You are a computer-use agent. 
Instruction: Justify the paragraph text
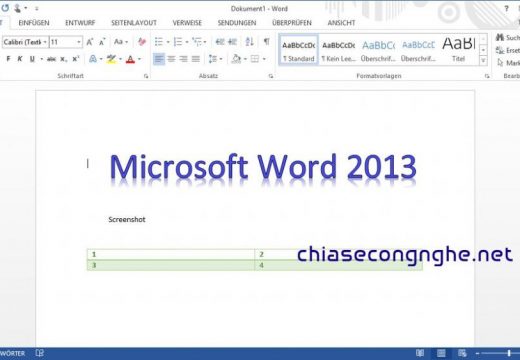[196, 59]
